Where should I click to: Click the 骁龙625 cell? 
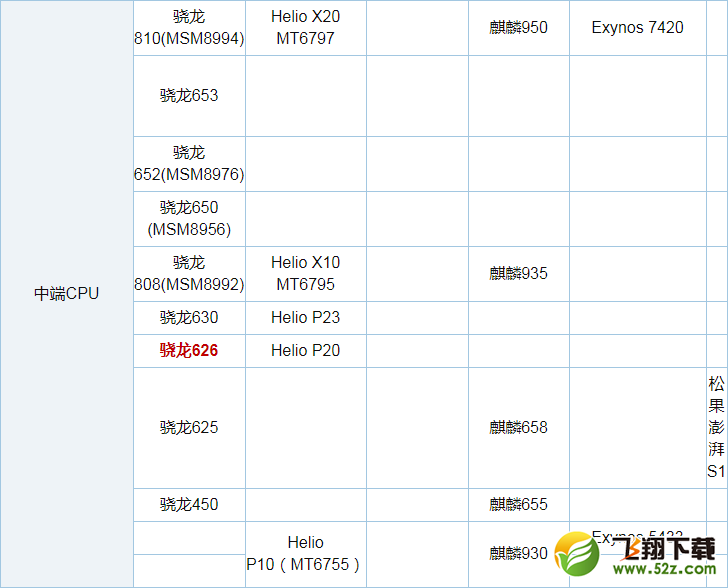click(189, 428)
